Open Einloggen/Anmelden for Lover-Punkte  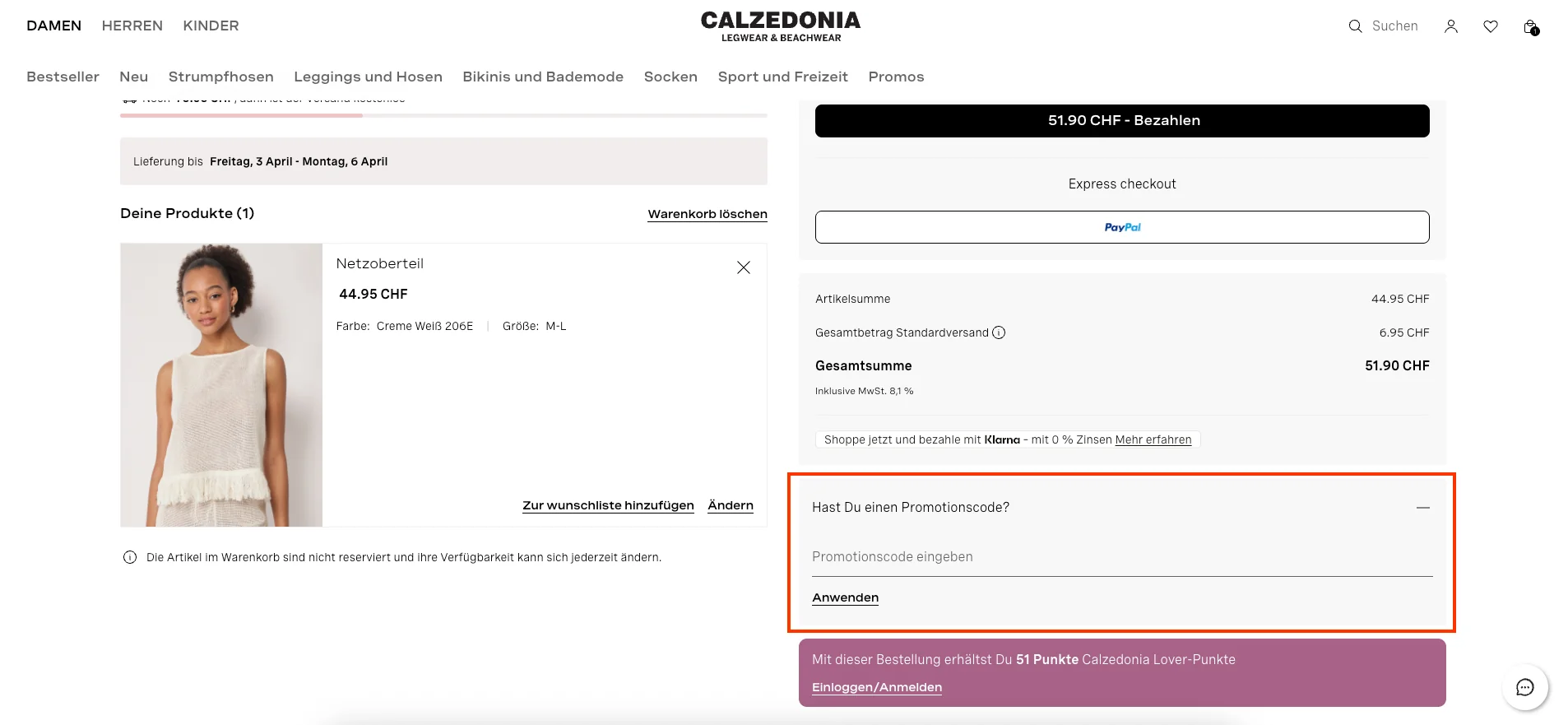[x=876, y=687]
